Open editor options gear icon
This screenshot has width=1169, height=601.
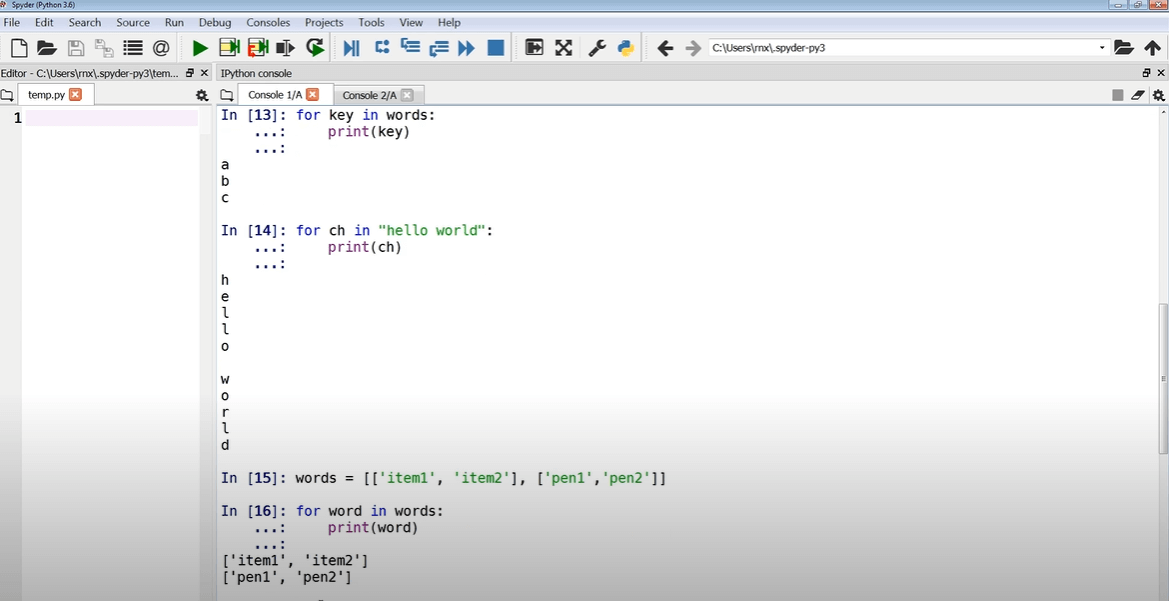tap(201, 95)
